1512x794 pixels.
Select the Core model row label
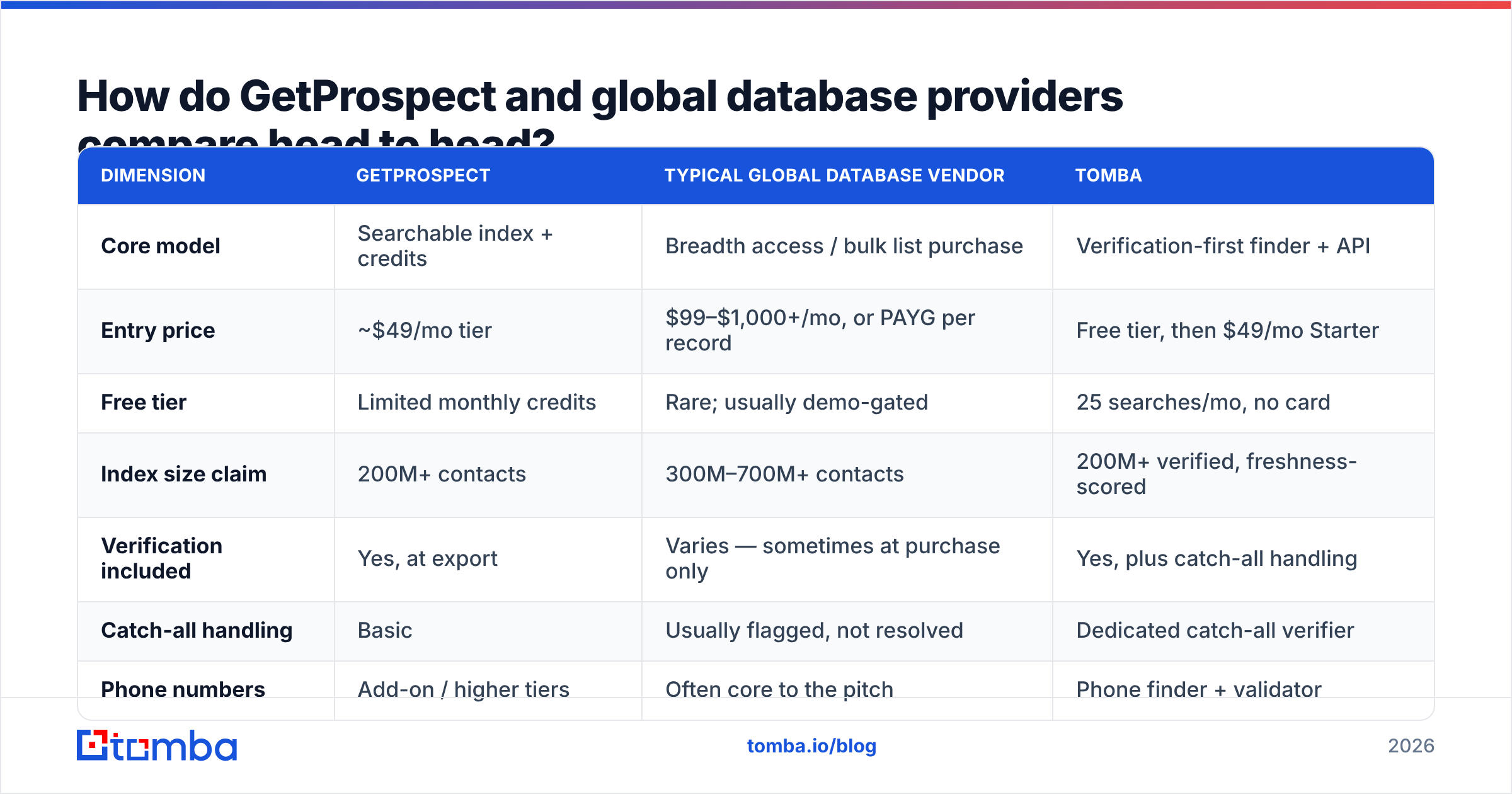161,246
